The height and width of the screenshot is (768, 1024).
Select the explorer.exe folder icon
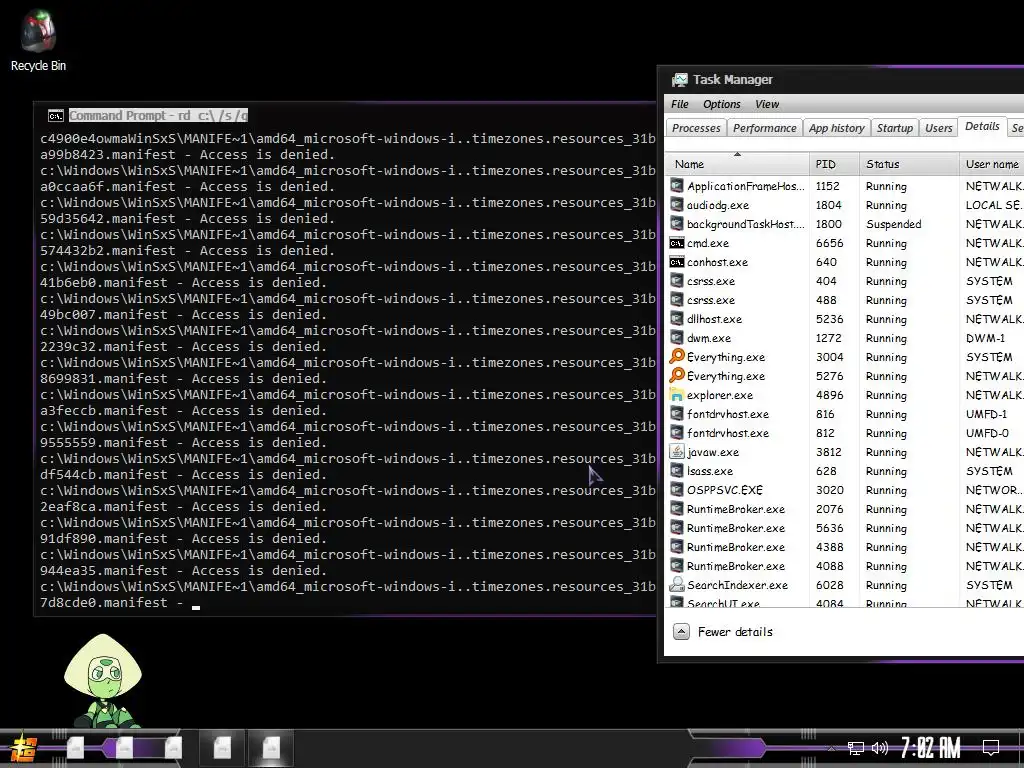point(677,394)
